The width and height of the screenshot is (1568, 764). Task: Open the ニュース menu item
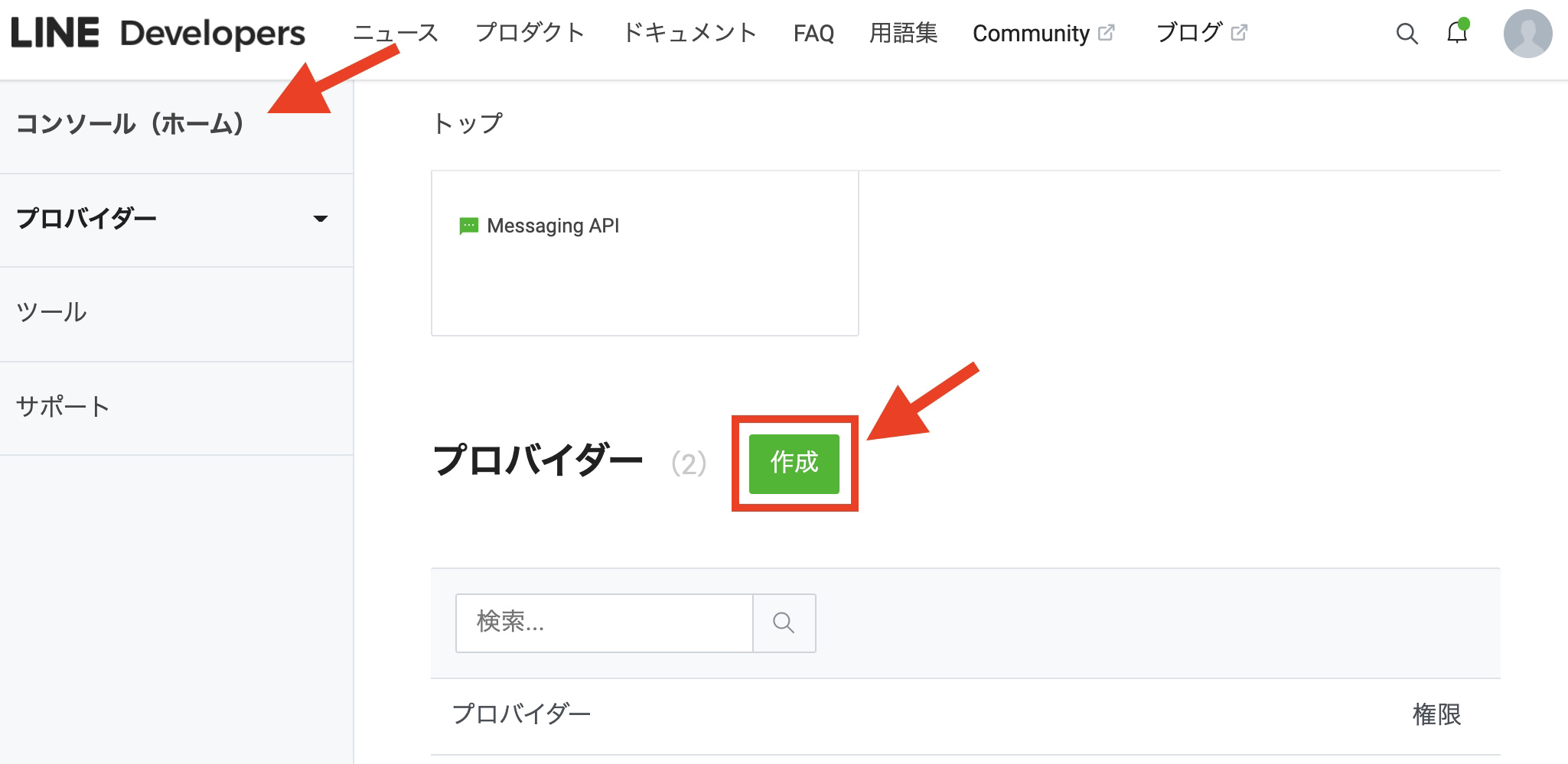coord(396,33)
